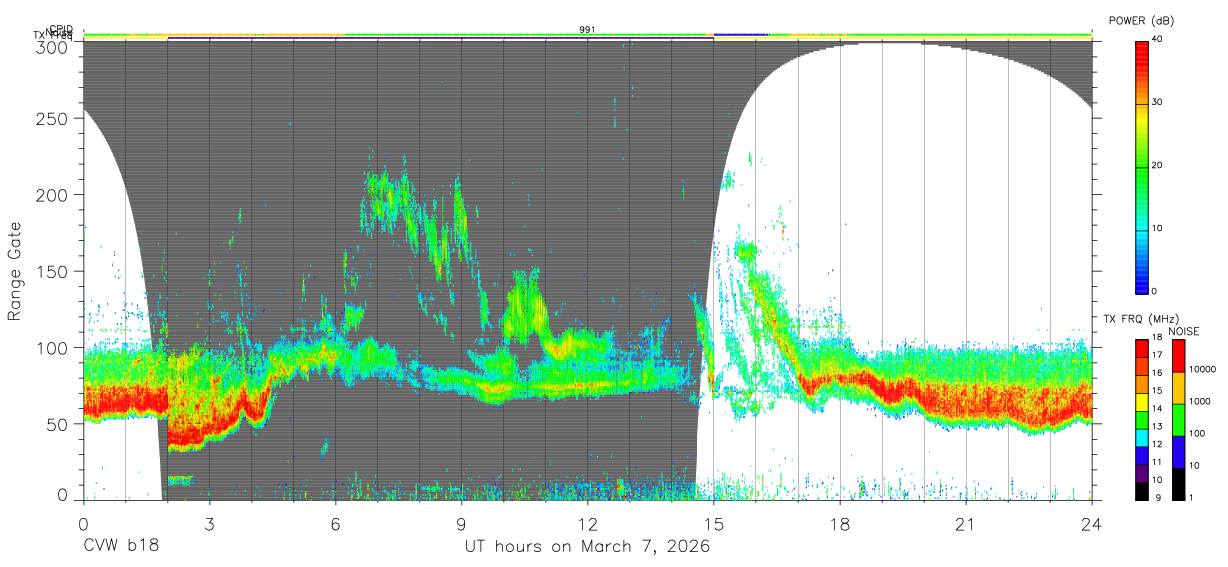Viewport: 1228px width, 567px height.
Task: Click the 'TX Freq' strip label at top left
Action: pyautogui.click(x=52, y=36)
